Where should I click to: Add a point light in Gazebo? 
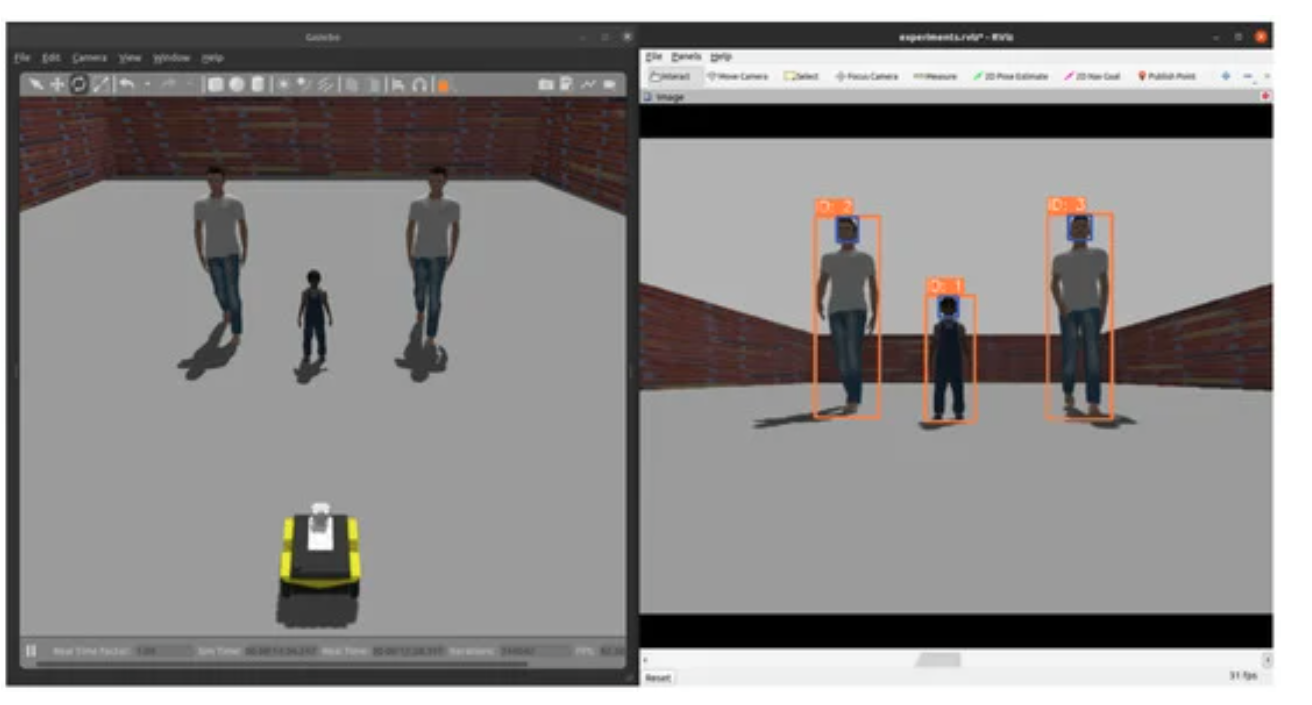click(x=283, y=85)
